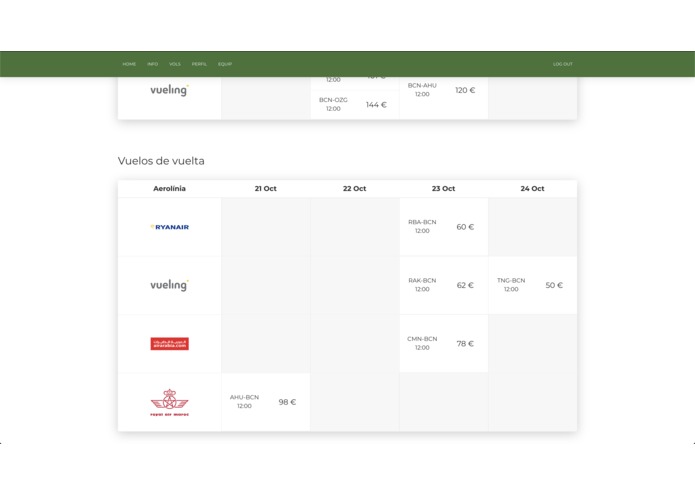695x494 pixels.
Task: Open the EQUIP page
Action: [x=225, y=64]
